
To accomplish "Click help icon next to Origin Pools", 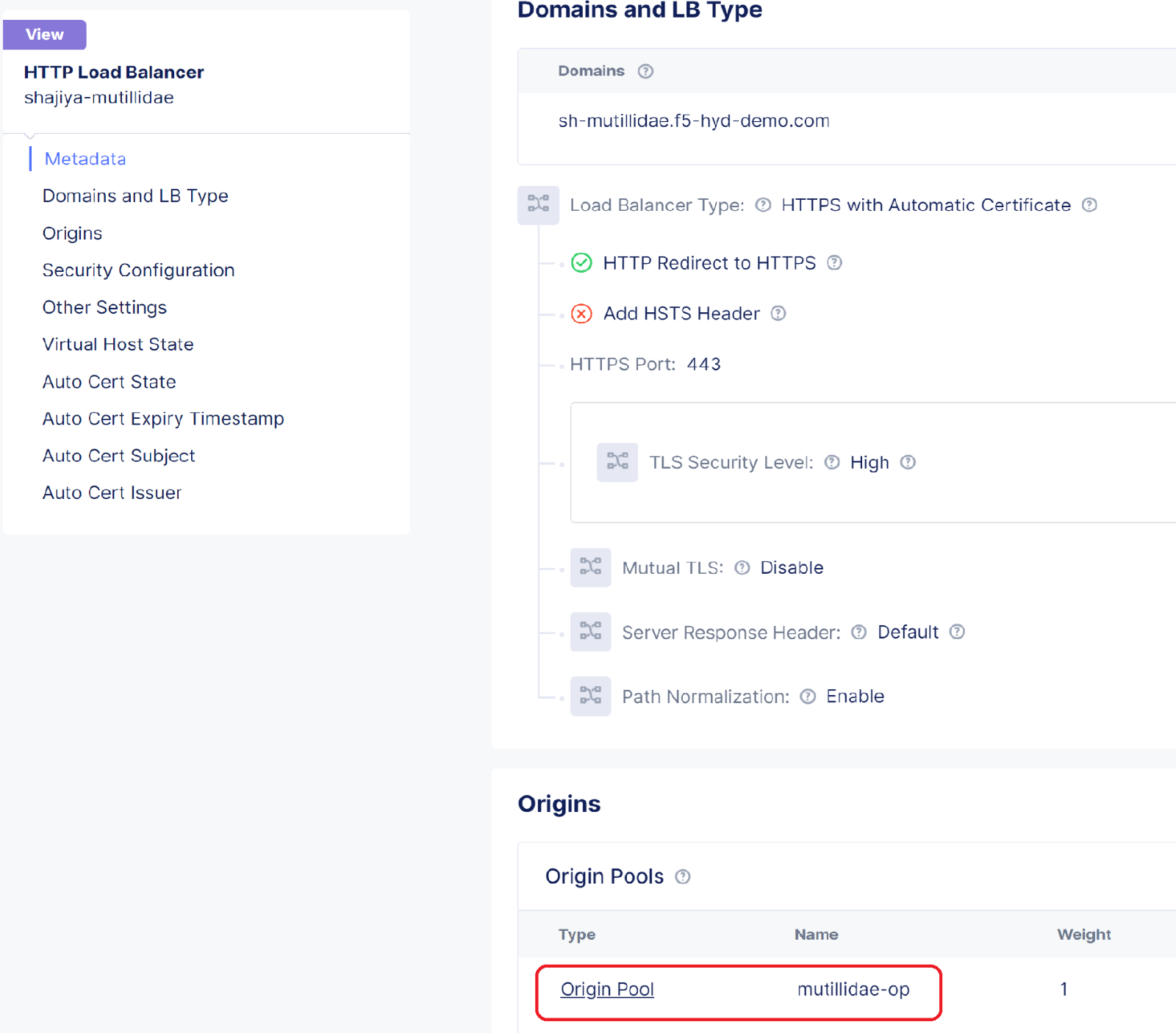I will (683, 877).
